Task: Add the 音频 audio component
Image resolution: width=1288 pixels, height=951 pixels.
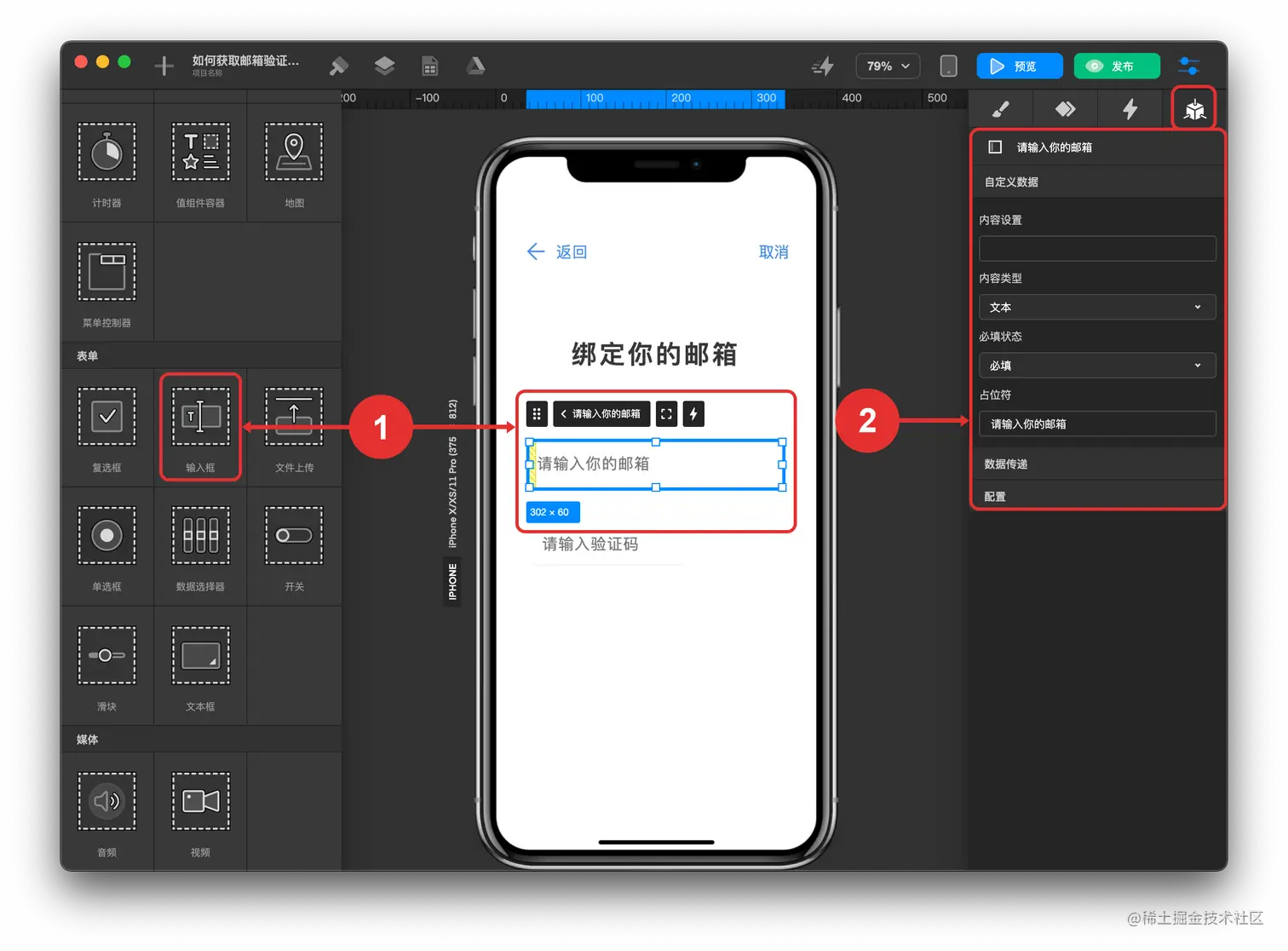Action: (x=107, y=801)
